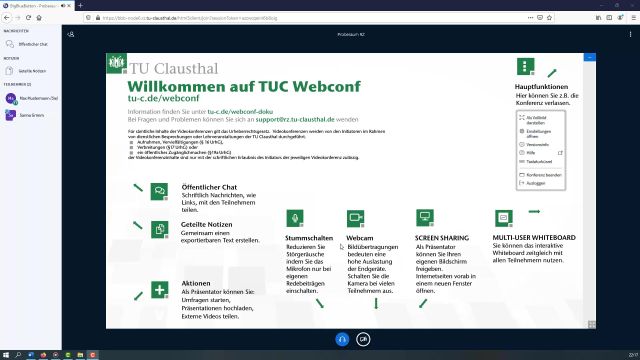The image size is (640, 360).
Task: Select the second participant in list
Action: pyautogui.click(x=31, y=116)
